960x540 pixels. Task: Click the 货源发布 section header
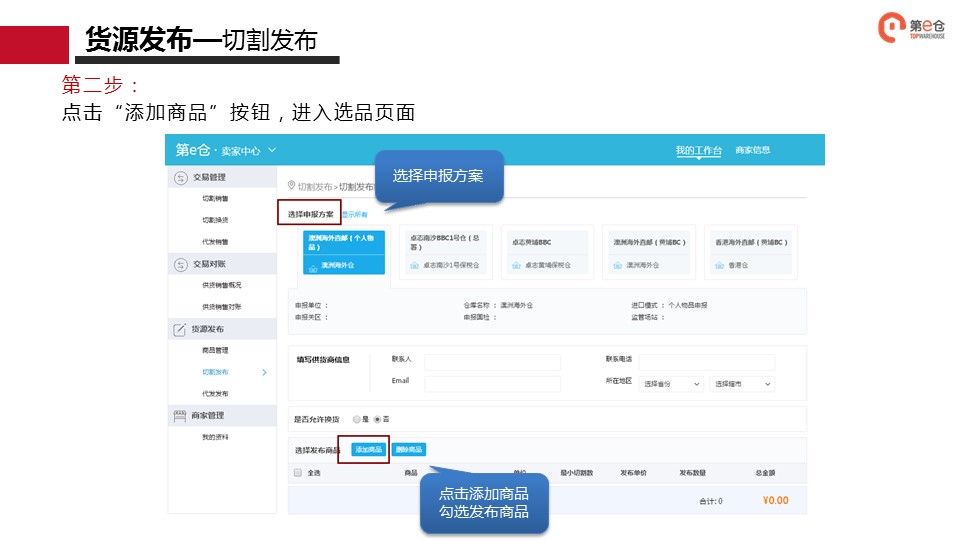point(222,330)
